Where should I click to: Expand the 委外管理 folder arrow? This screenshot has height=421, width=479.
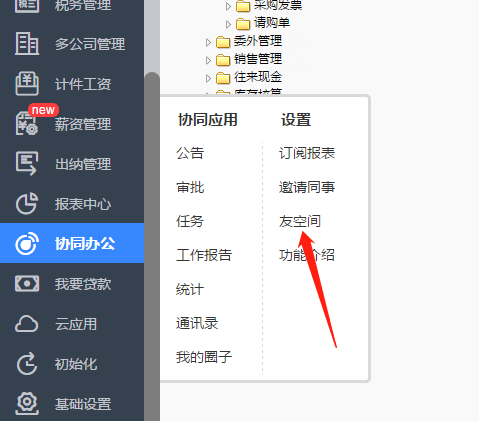click(208, 42)
